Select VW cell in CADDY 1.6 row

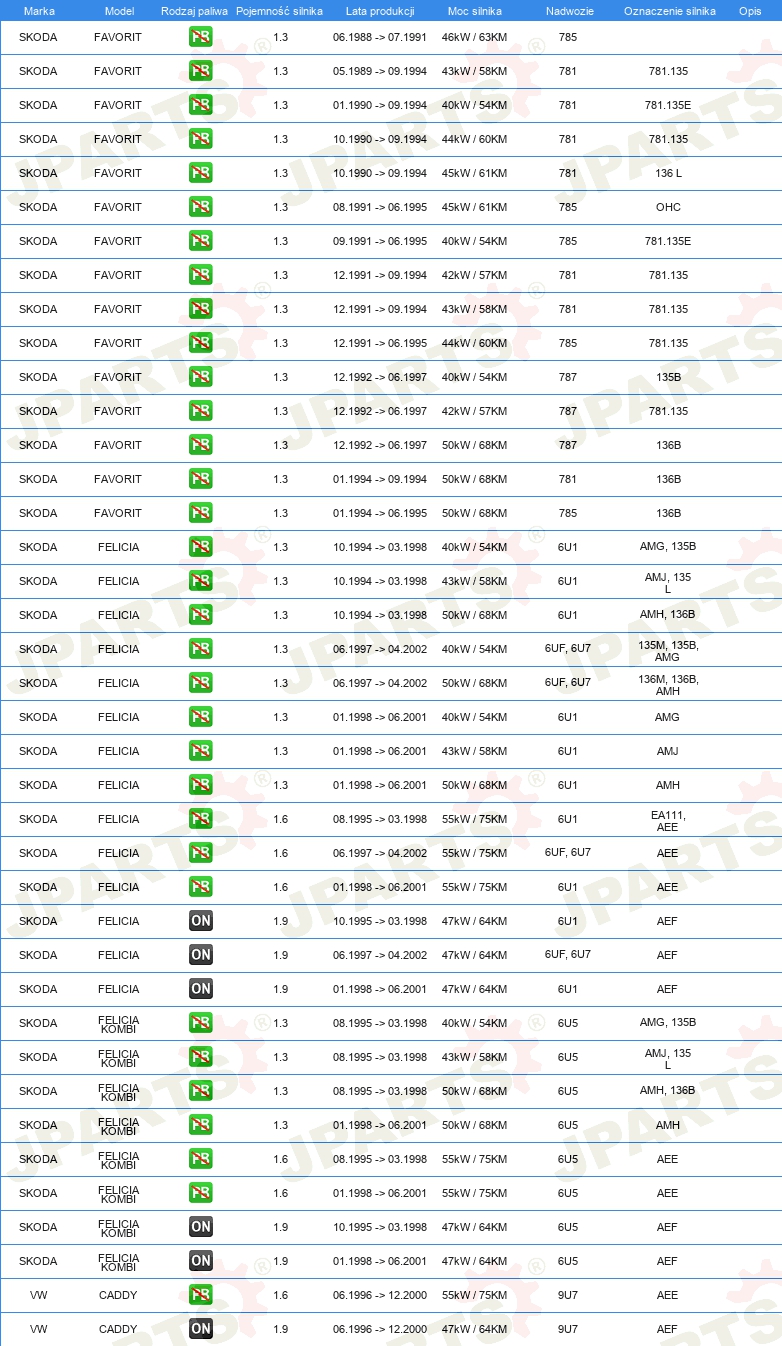38,1296
